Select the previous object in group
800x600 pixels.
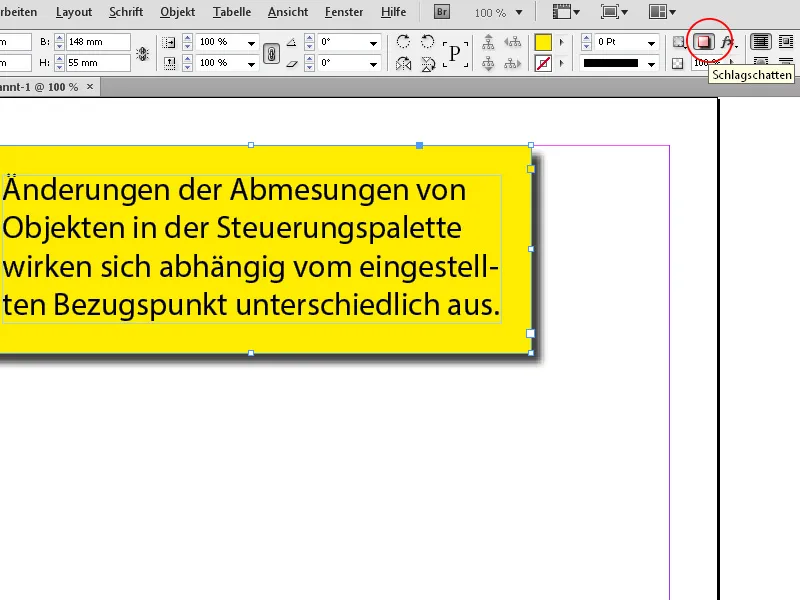(513, 42)
